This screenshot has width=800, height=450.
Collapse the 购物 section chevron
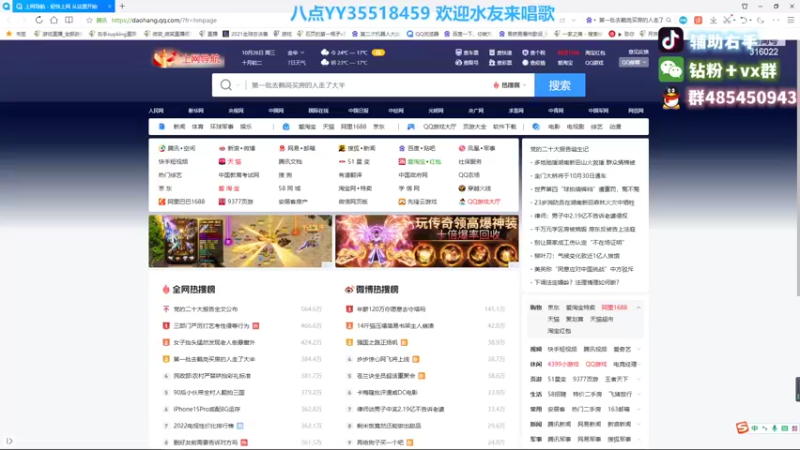click(638, 308)
